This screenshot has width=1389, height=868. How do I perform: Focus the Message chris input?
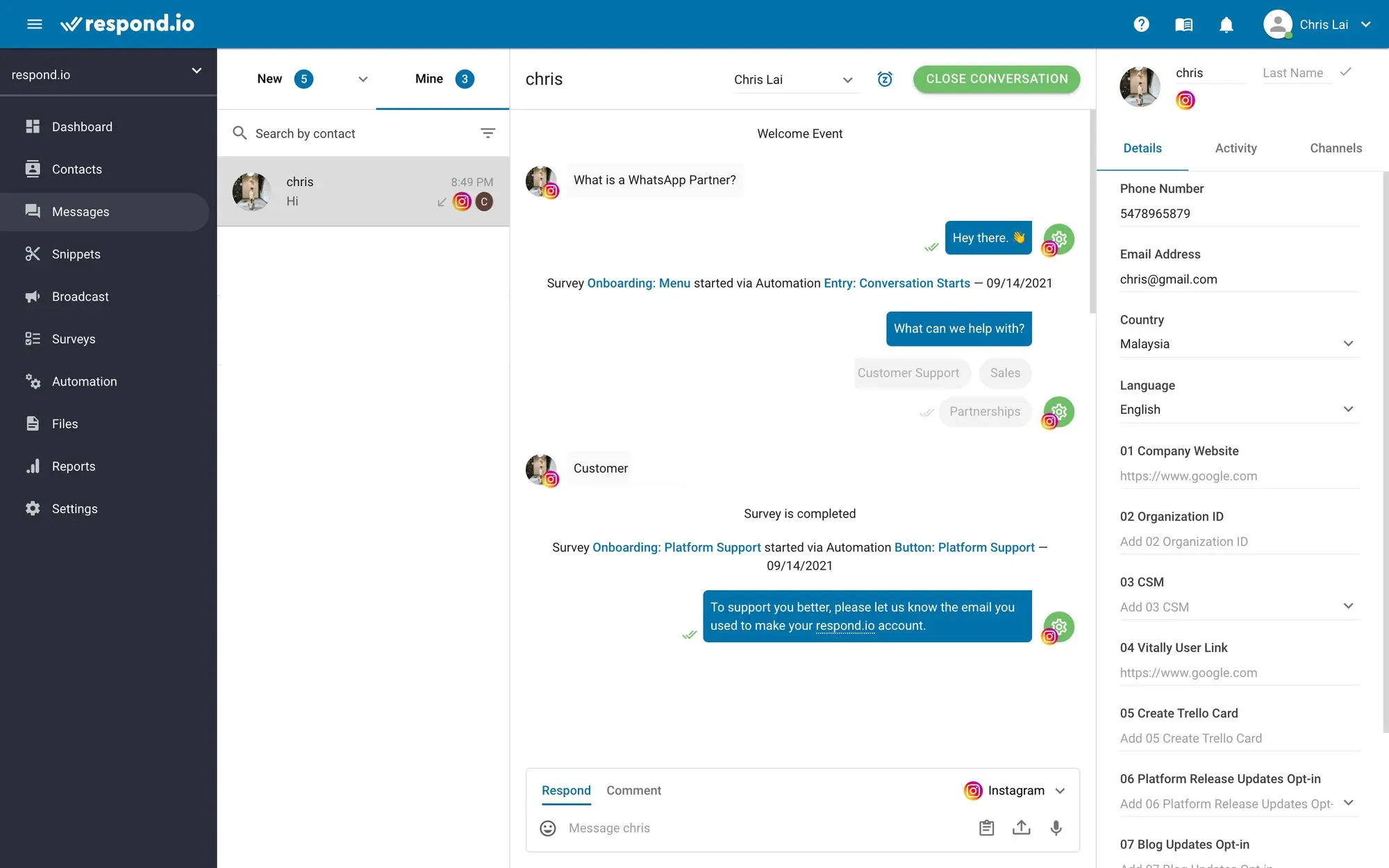(x=764, y=828)
